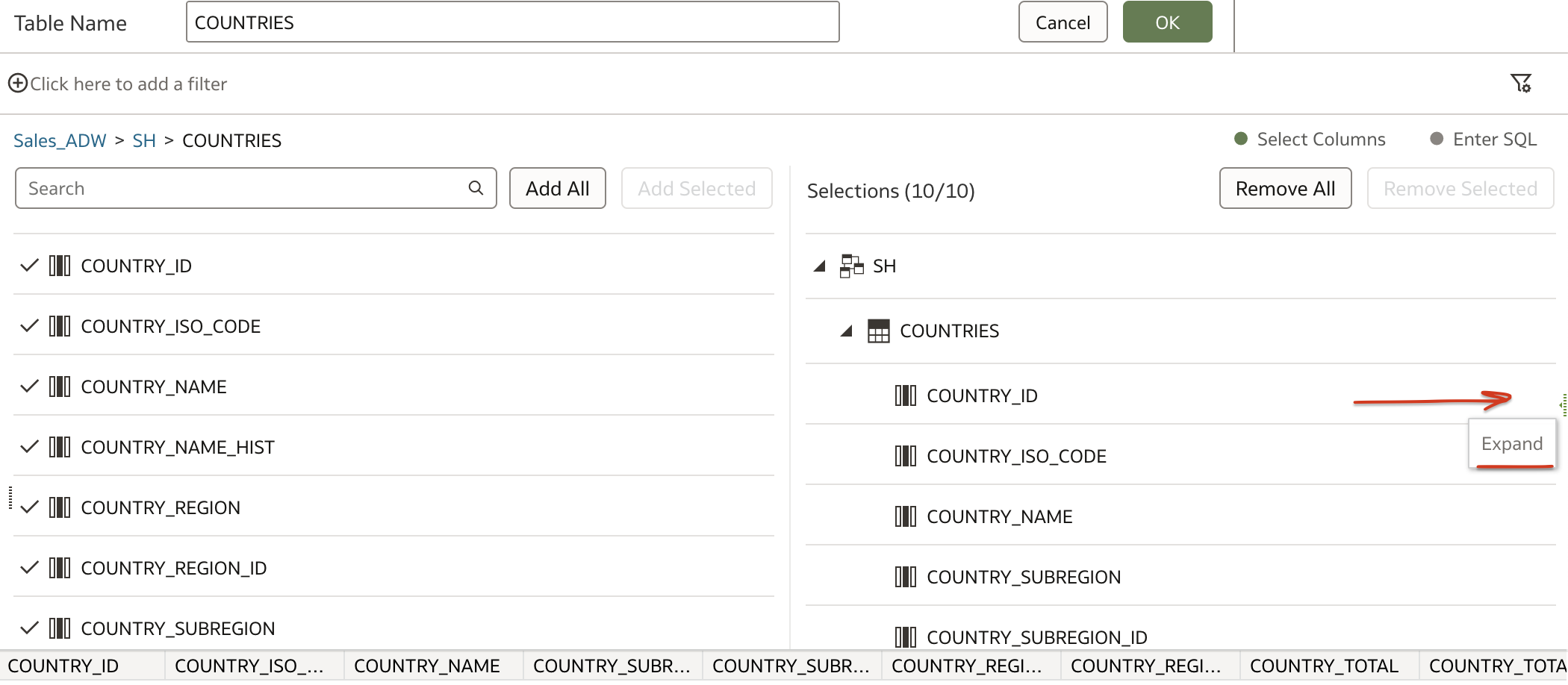Select COUNTRY_NAME row in Selections tree
Image resolution: width=1568 pixels, height=685 pixels.
click(x=1180, y=516)
